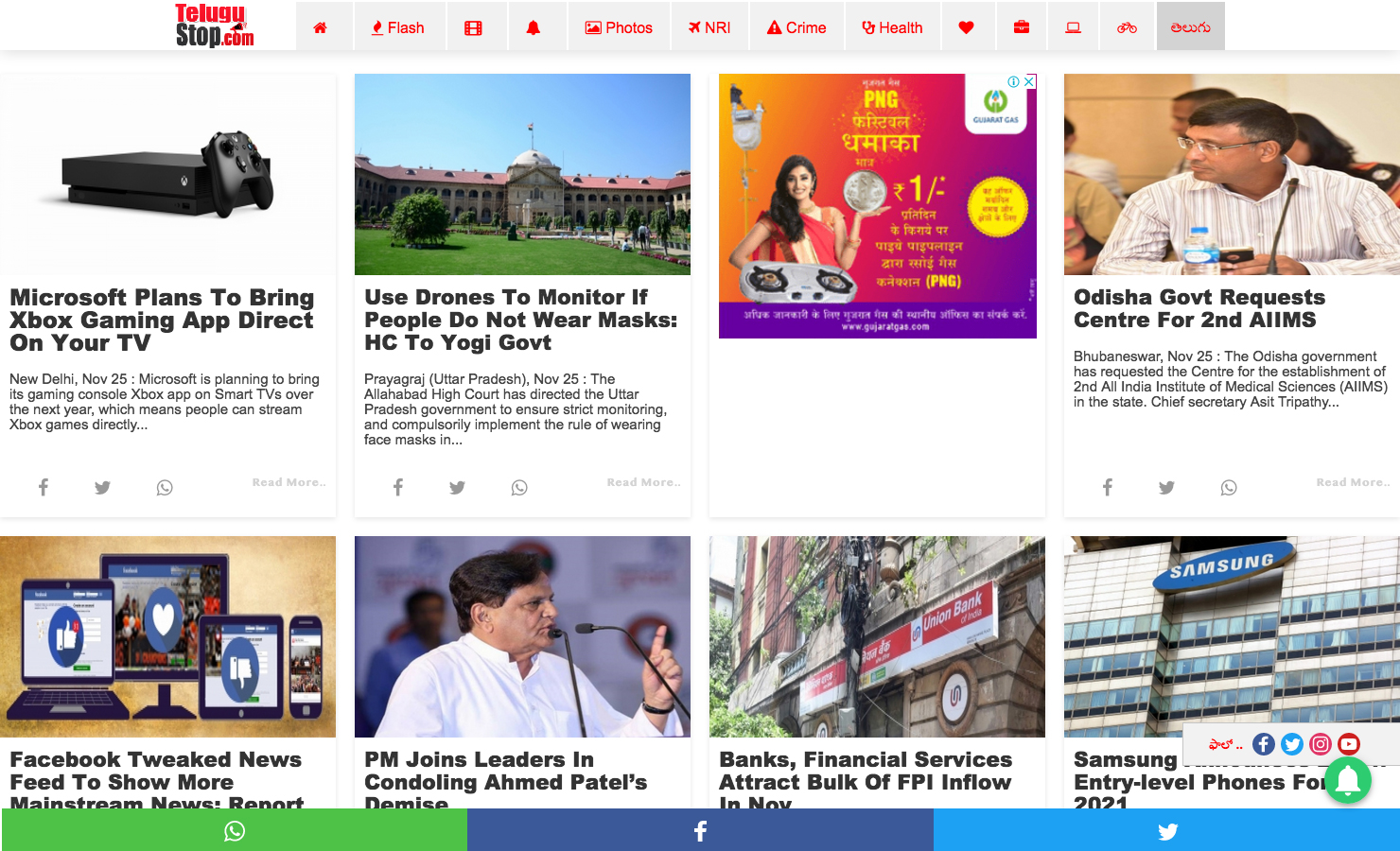Screen dimensions: 1400x851
Task: Click Read More on Odisha article
Action: point(1353,482)
